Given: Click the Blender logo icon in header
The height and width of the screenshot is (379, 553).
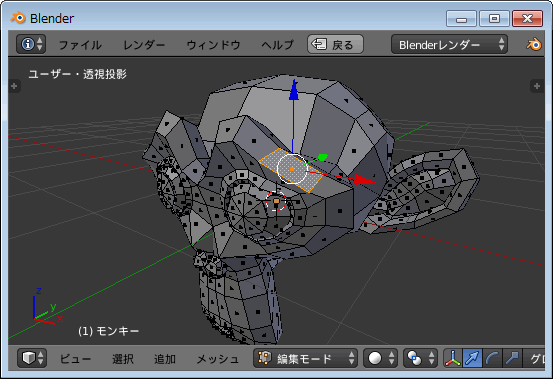Looking at the screenshot, I should [534, 44].
